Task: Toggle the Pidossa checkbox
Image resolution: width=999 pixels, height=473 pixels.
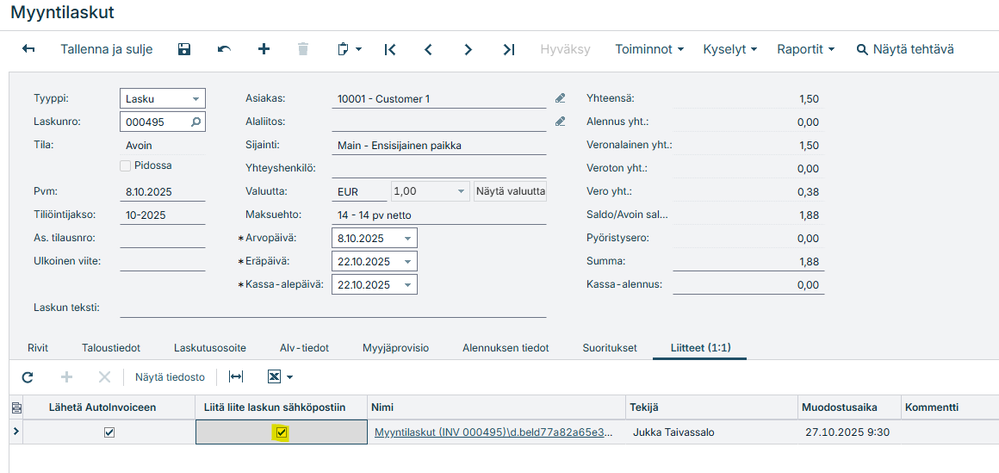Action: pos(126,166)
